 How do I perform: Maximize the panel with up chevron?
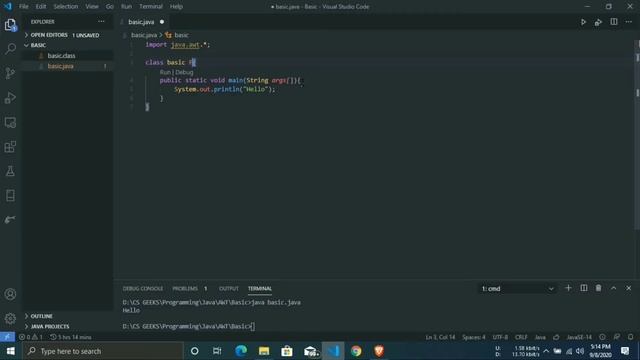(613, 288)
